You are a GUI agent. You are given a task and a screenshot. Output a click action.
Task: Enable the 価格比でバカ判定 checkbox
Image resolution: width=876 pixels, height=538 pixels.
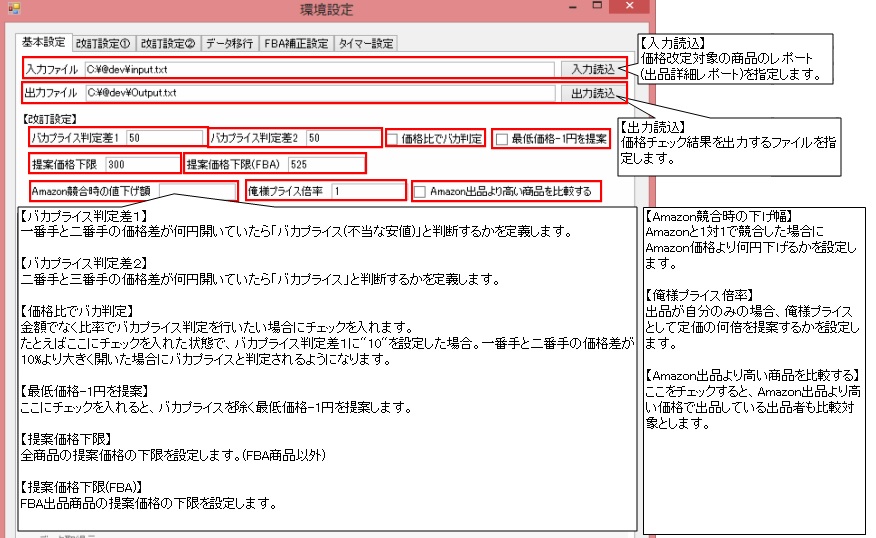click(x=394, y=138)
